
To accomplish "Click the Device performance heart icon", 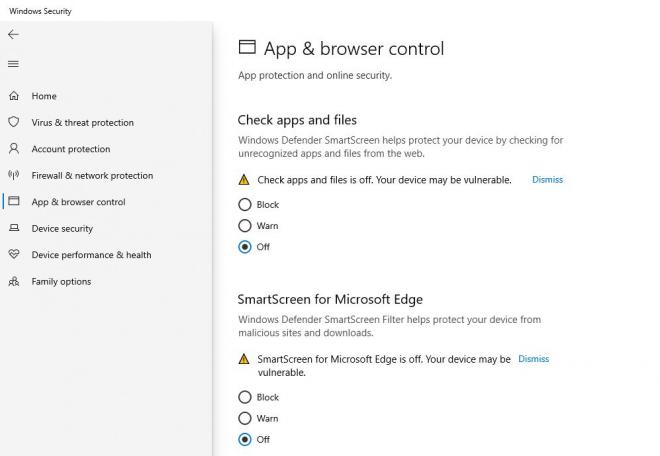I will 14,254.
